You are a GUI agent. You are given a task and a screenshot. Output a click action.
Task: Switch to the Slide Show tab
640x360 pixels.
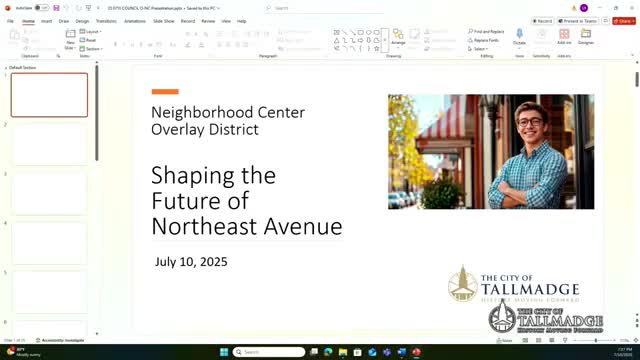163,21
